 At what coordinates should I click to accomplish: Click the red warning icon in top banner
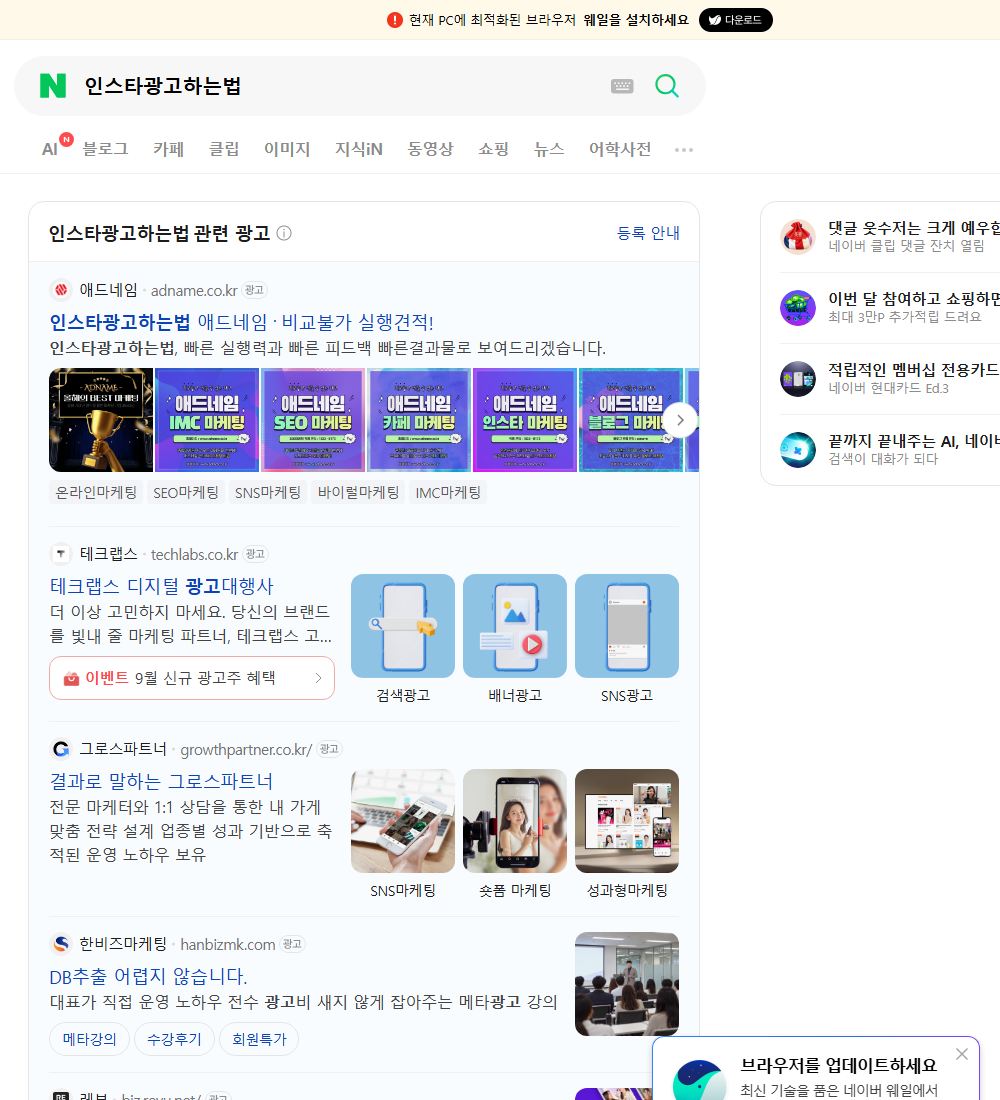pyautogui.click(x=394, y=20)
